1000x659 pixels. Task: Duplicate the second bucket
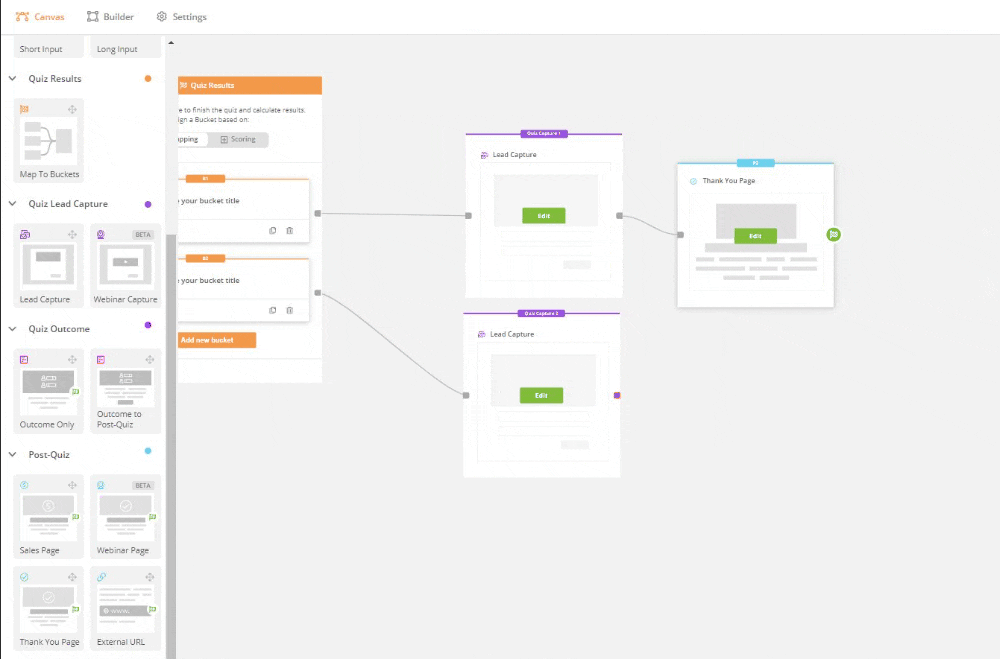pyautogui.click(x=272, y=310)
